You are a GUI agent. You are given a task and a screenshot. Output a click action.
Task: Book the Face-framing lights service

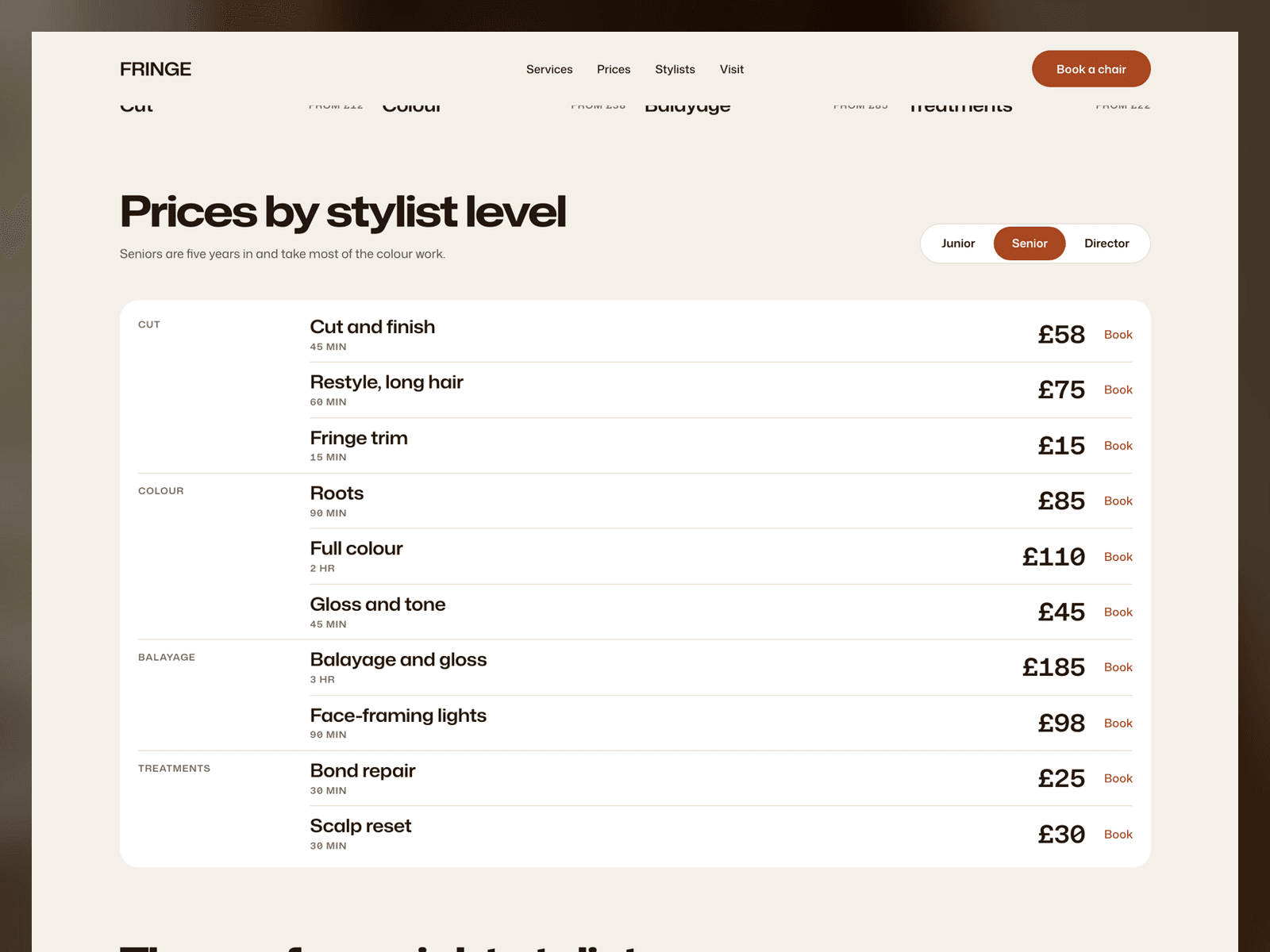coord(1118,723)
